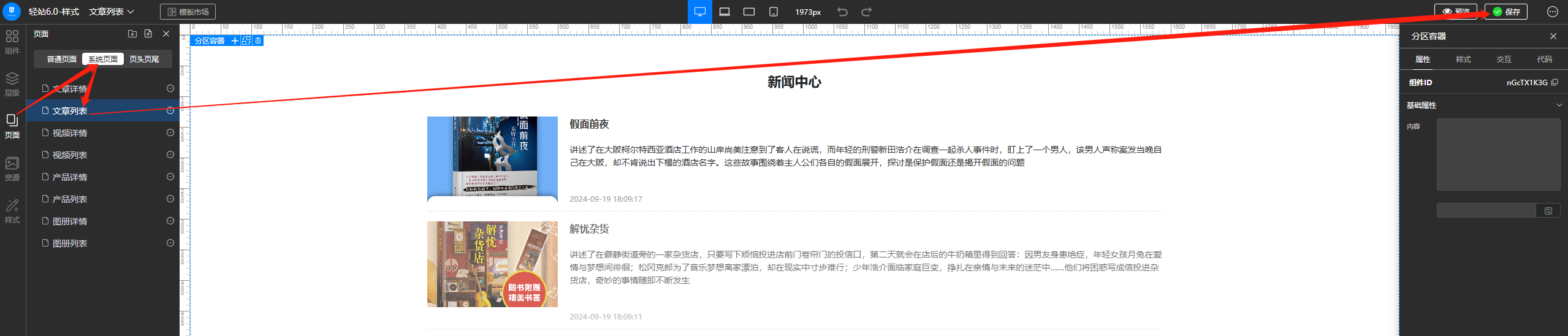Open options for 视频详情 page row
Image resolution: width=1568 pixels, height=336 pixels.
coord(170,133)
